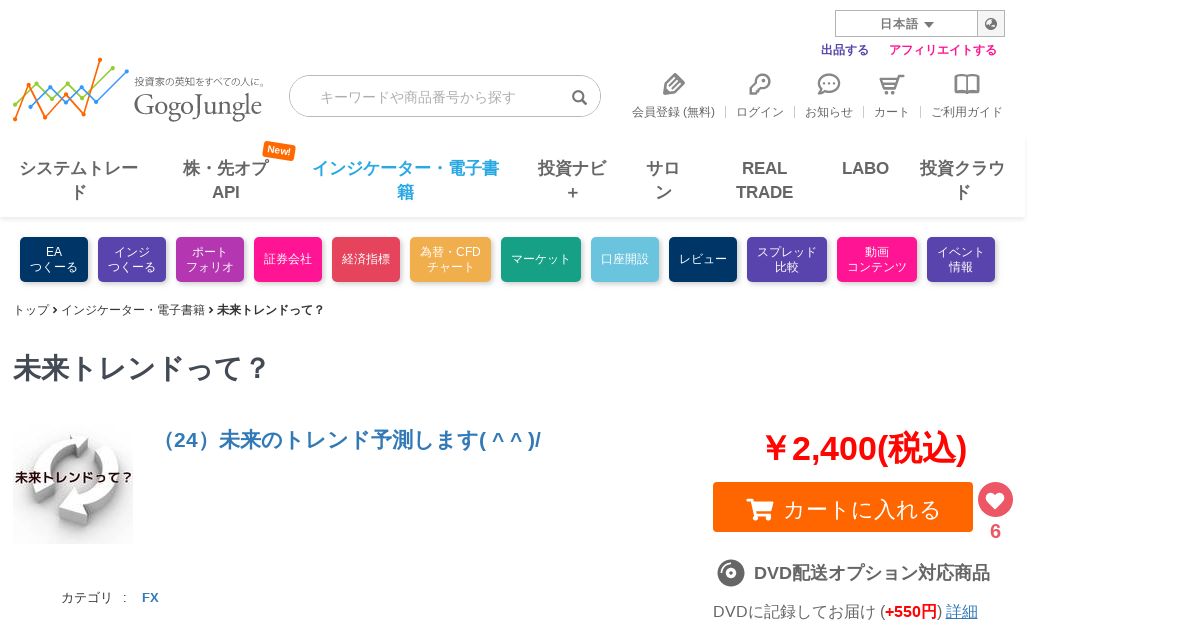Click the 未来トレンドって？ product thumbnail

[x=73, y=484]
